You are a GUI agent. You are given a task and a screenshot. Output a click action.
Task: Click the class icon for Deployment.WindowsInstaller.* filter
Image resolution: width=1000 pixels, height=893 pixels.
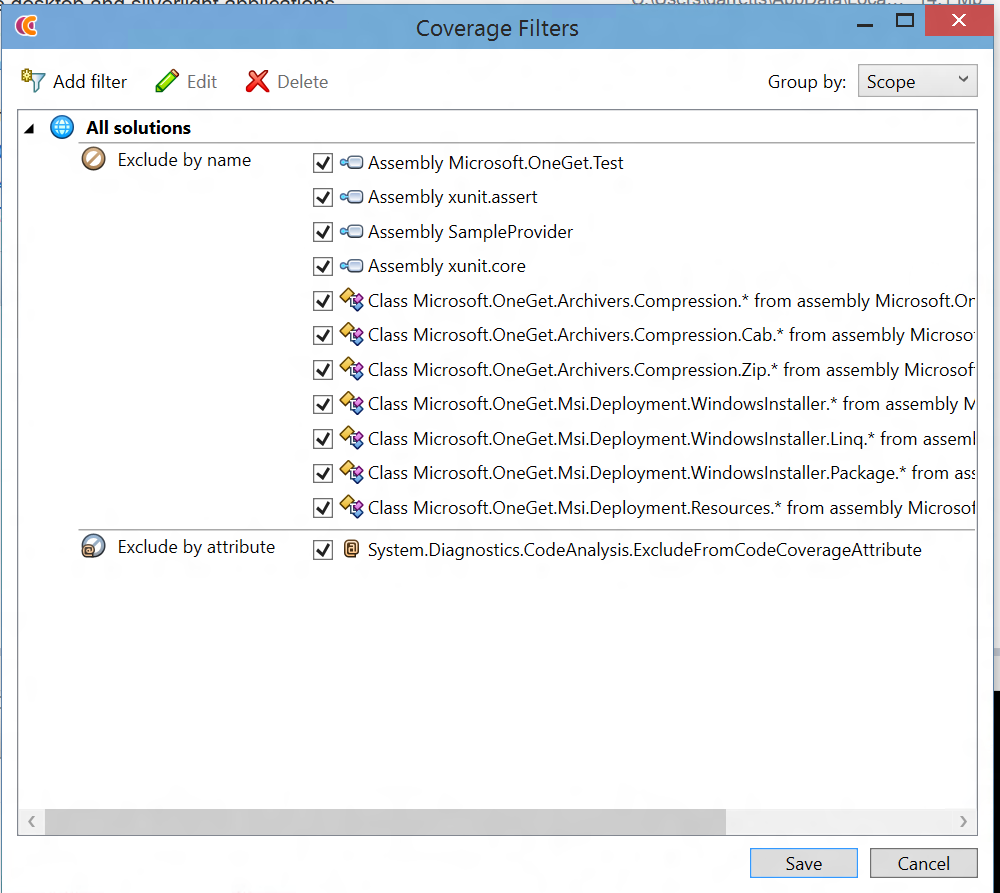point(351,402)
